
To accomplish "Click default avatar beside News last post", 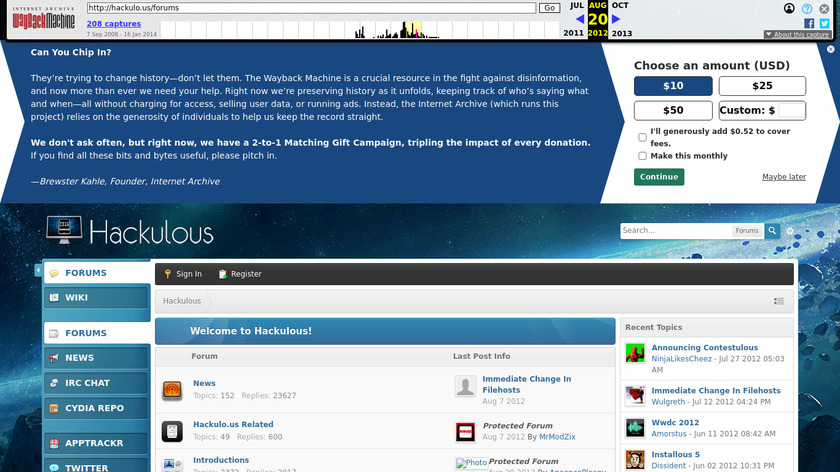I will tap(465, 386).
